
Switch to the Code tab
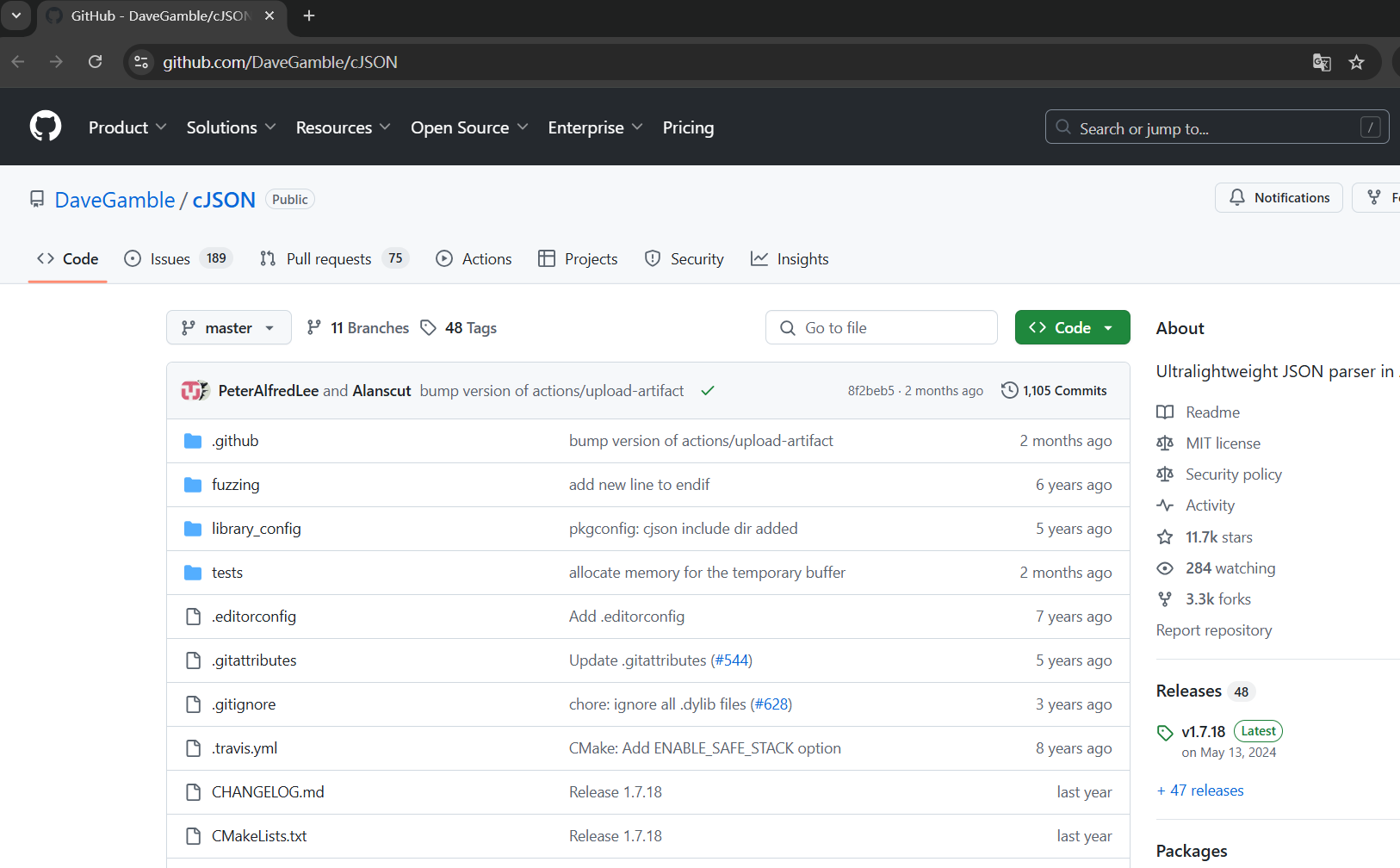[x=67, y=258]
